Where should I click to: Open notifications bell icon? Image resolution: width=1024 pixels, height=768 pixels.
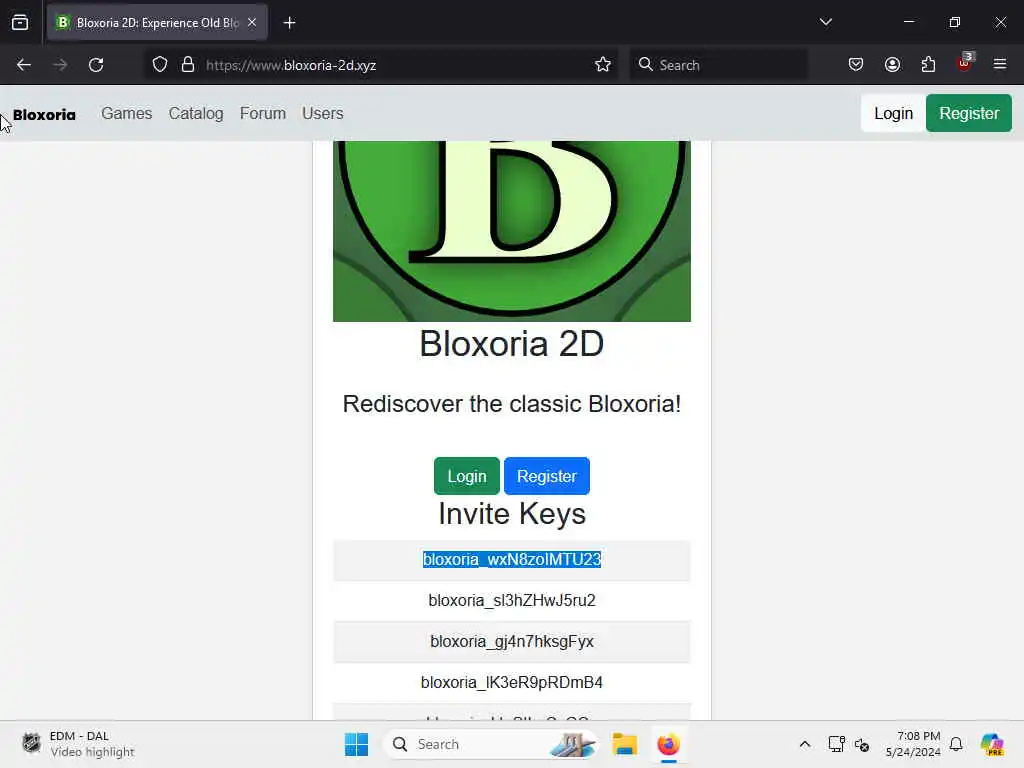coord(956,744)
